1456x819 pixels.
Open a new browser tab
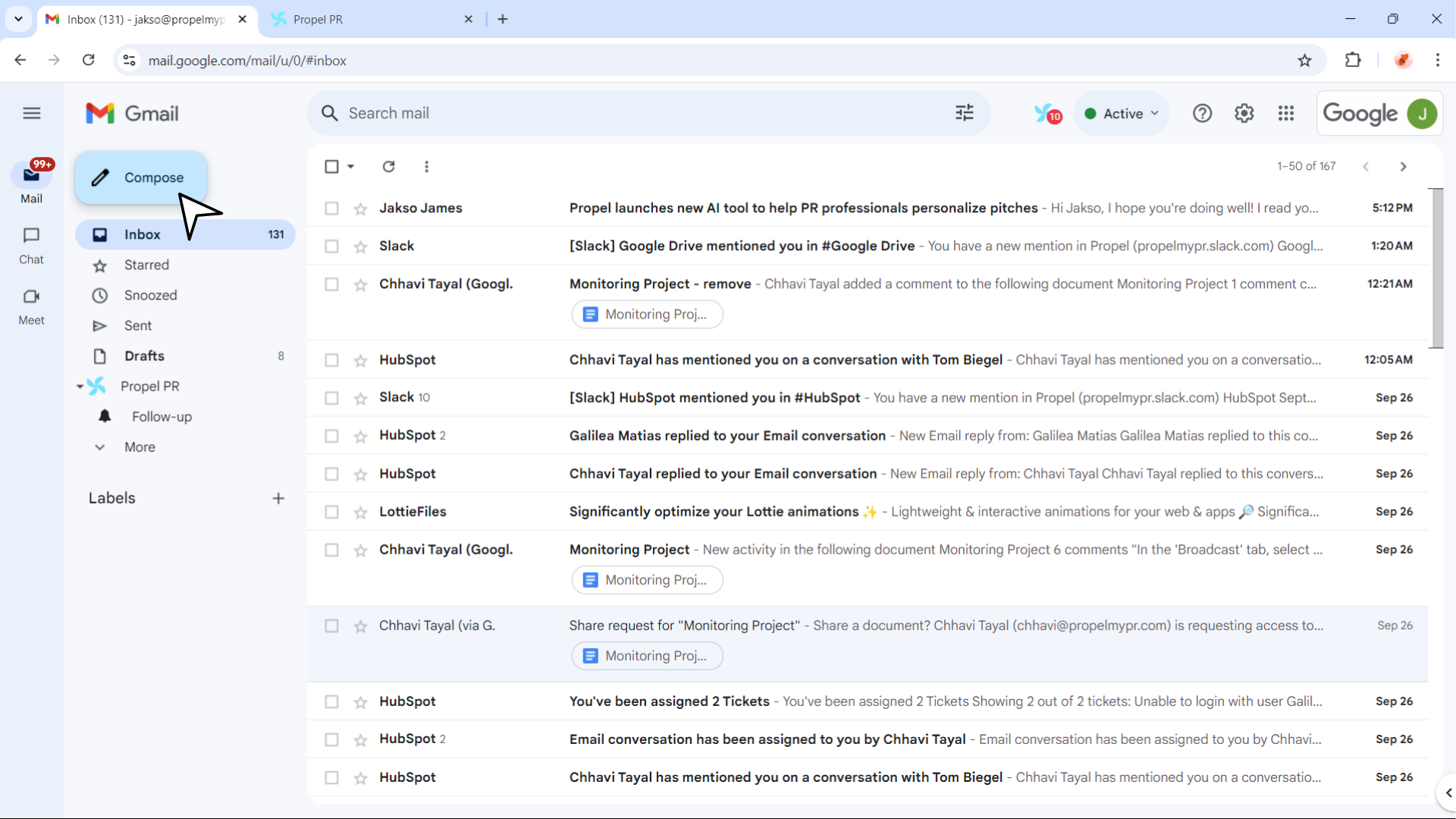pos(503,19)
